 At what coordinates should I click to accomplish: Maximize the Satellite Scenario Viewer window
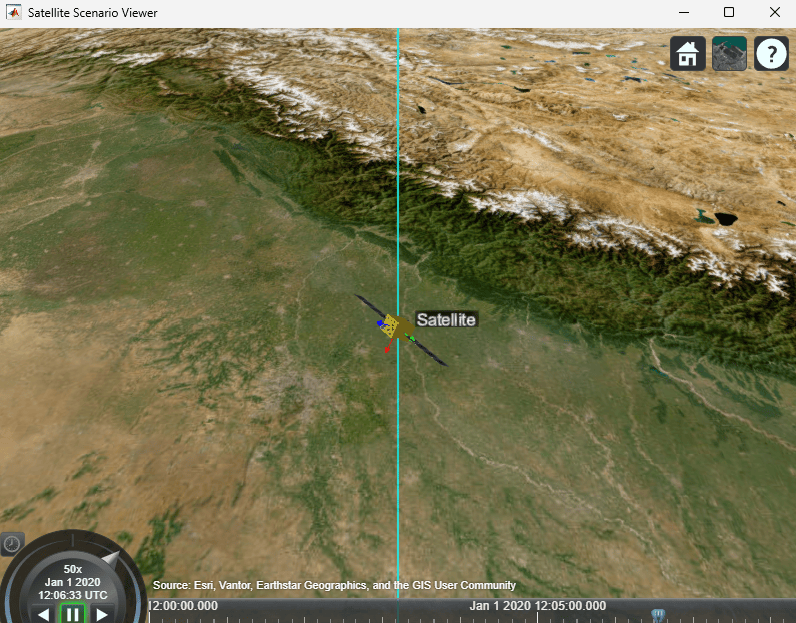click(x=729, y=12)
